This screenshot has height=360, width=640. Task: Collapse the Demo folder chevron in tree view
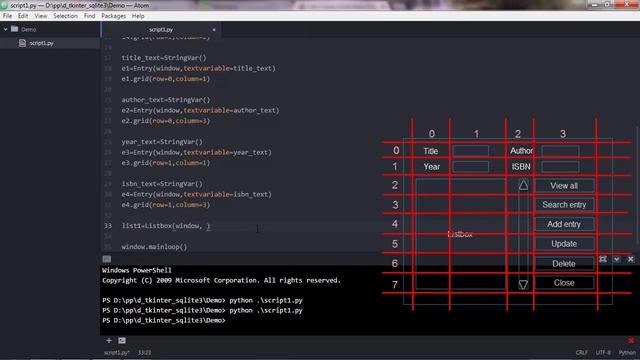pyautogui.click(x=5, y=29)
